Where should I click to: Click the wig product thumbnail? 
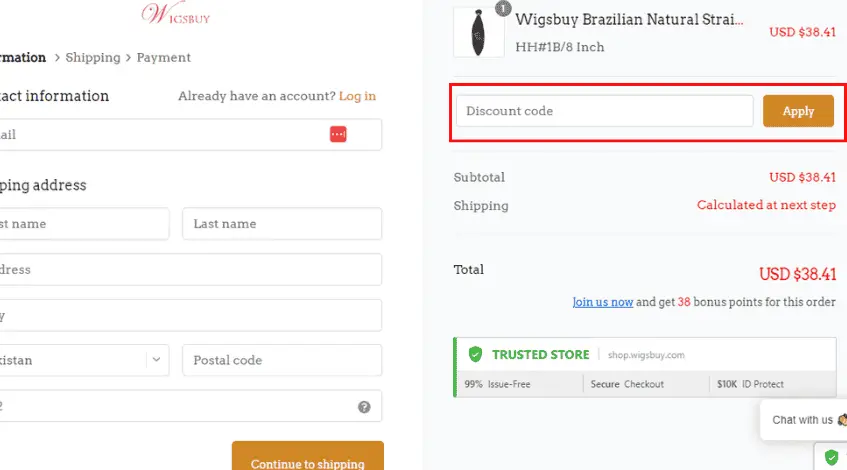coord(479,33)
